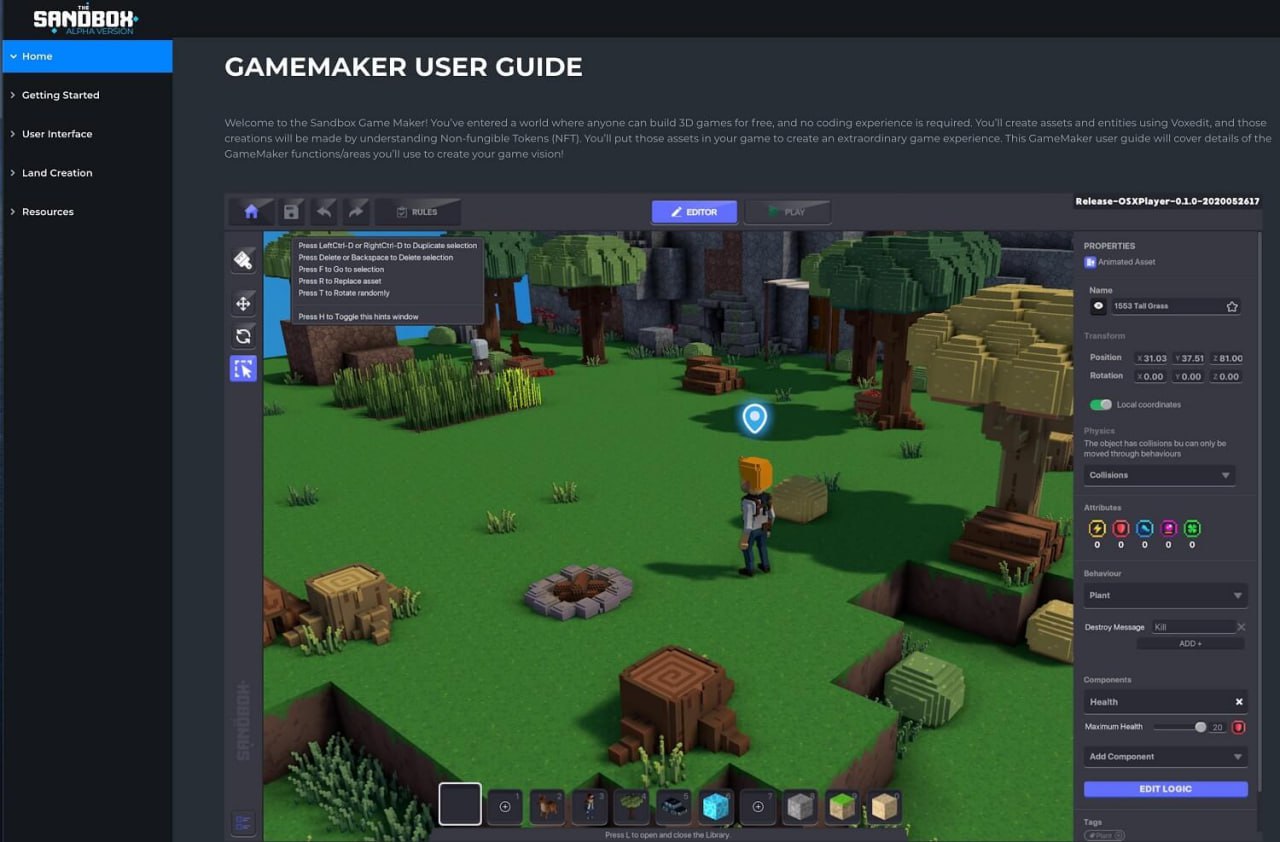Select the Move tool icon
The height and width of the screenshot is (842, 1280).
tap(243, 303)
